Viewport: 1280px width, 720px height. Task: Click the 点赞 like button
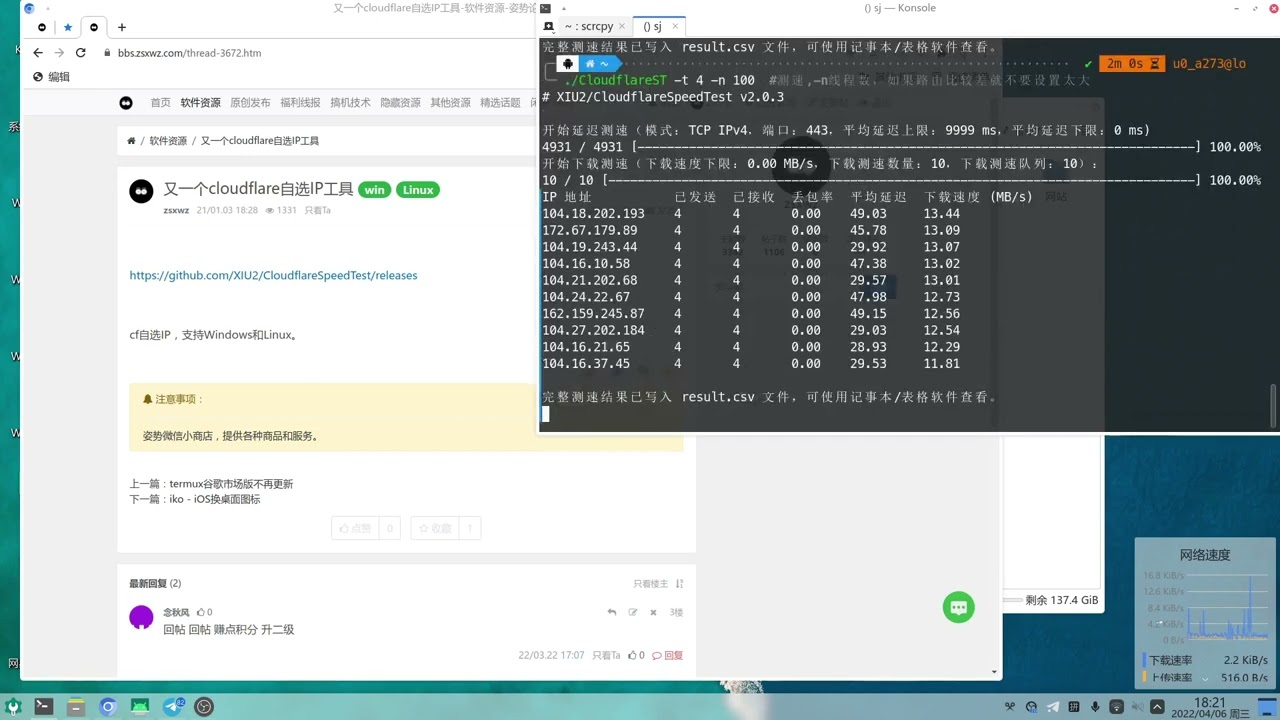click(x=355, y=528)
